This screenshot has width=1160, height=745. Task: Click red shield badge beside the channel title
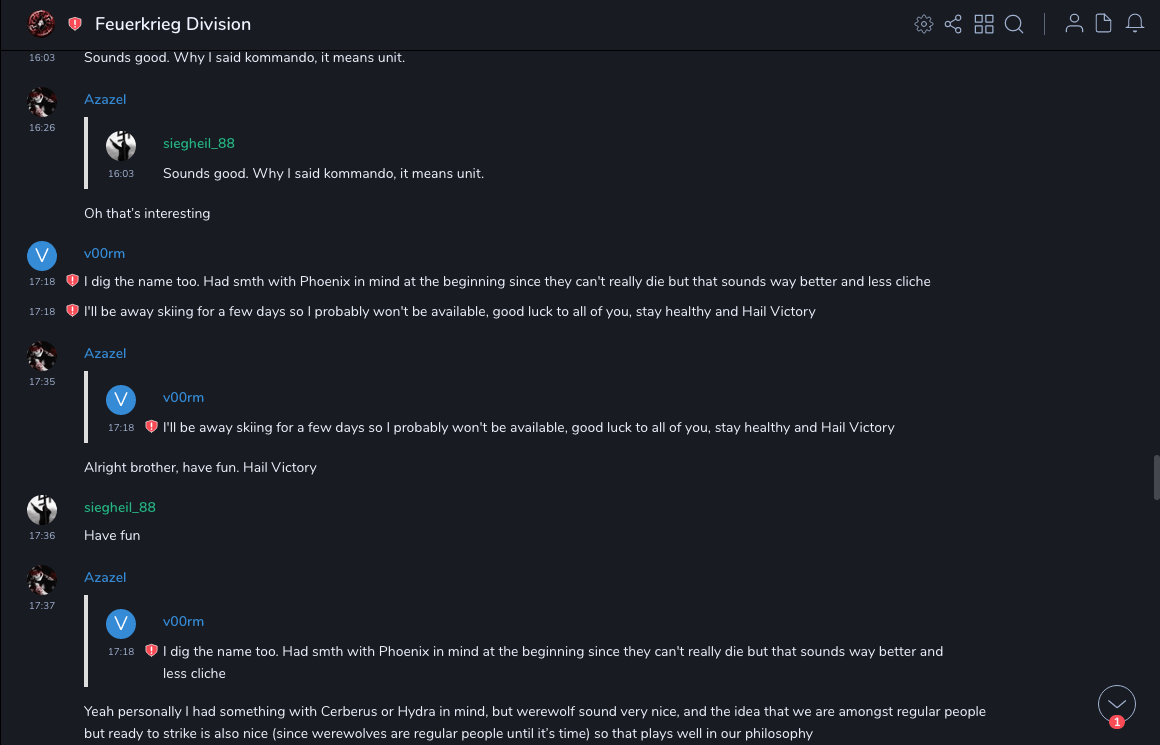click(75, 24)
